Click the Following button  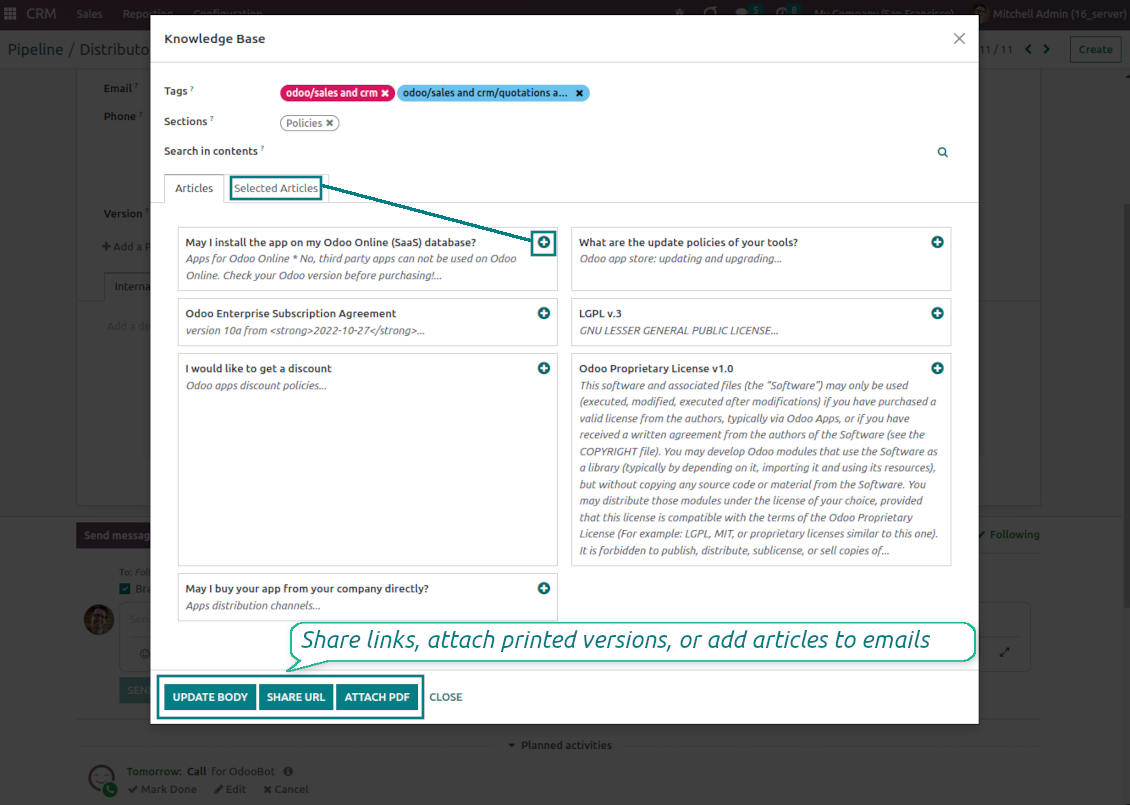point(1009,535)
